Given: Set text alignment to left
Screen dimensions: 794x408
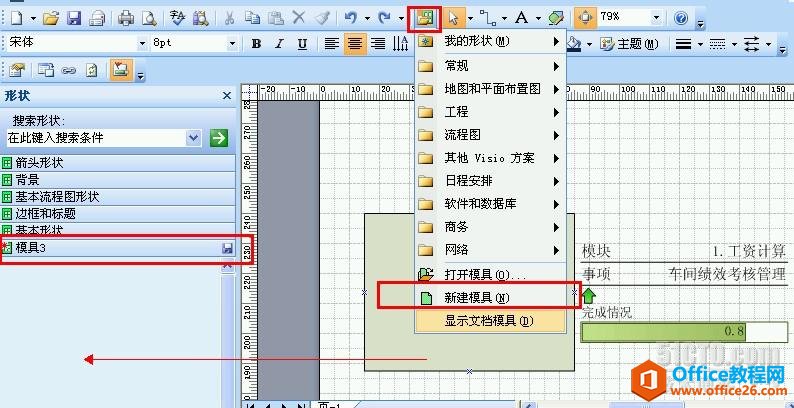Looking at the screenshot, I should coord(332,45).
